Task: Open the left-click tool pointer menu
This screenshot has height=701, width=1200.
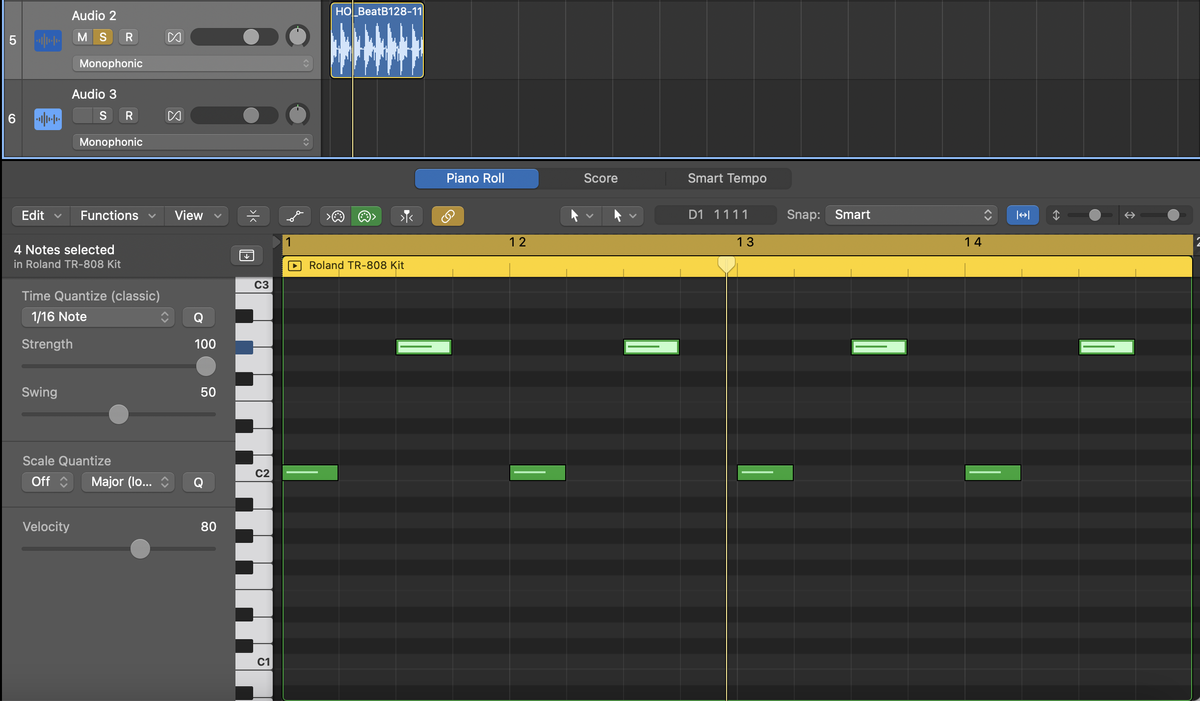Action: tap(581, 215)
